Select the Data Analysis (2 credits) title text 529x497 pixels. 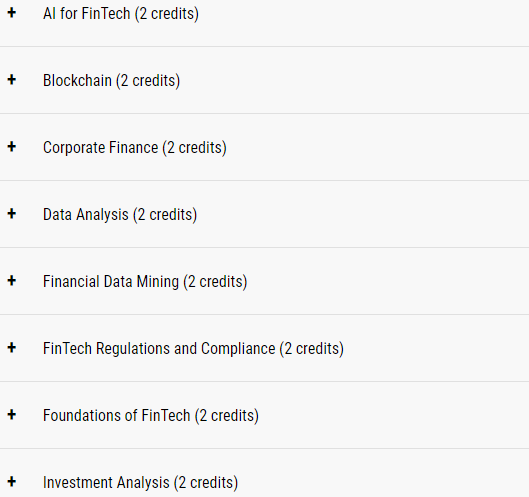[120, 215]
